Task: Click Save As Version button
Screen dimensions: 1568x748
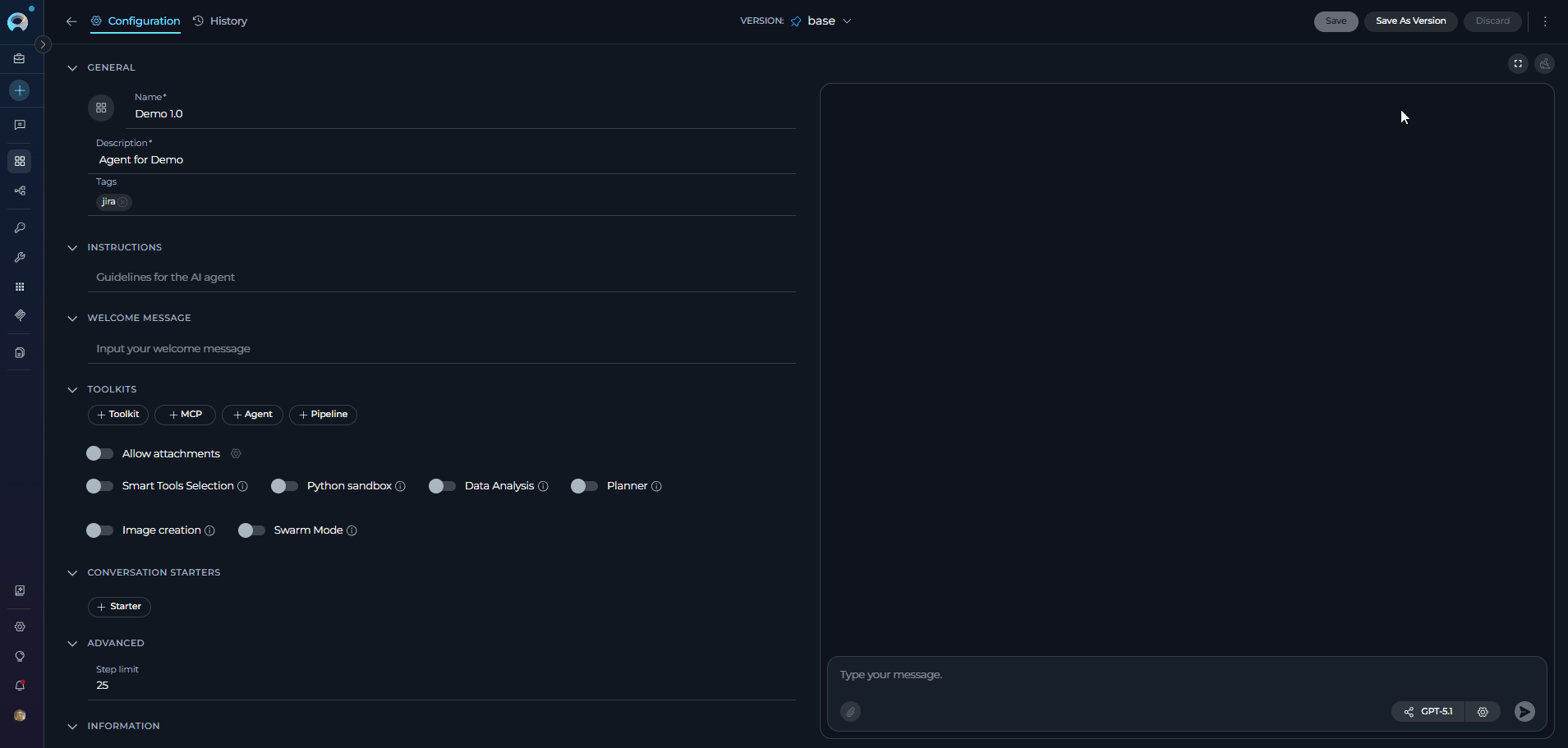Action: [x=1410, y=21]
